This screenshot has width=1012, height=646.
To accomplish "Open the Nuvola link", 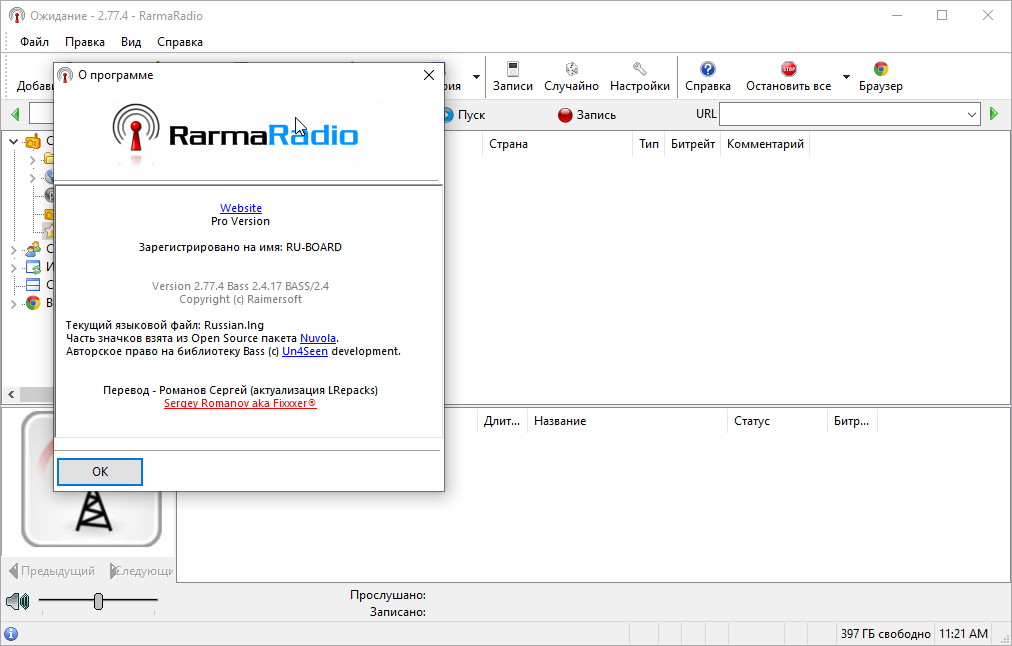I will tap(318, 338).
